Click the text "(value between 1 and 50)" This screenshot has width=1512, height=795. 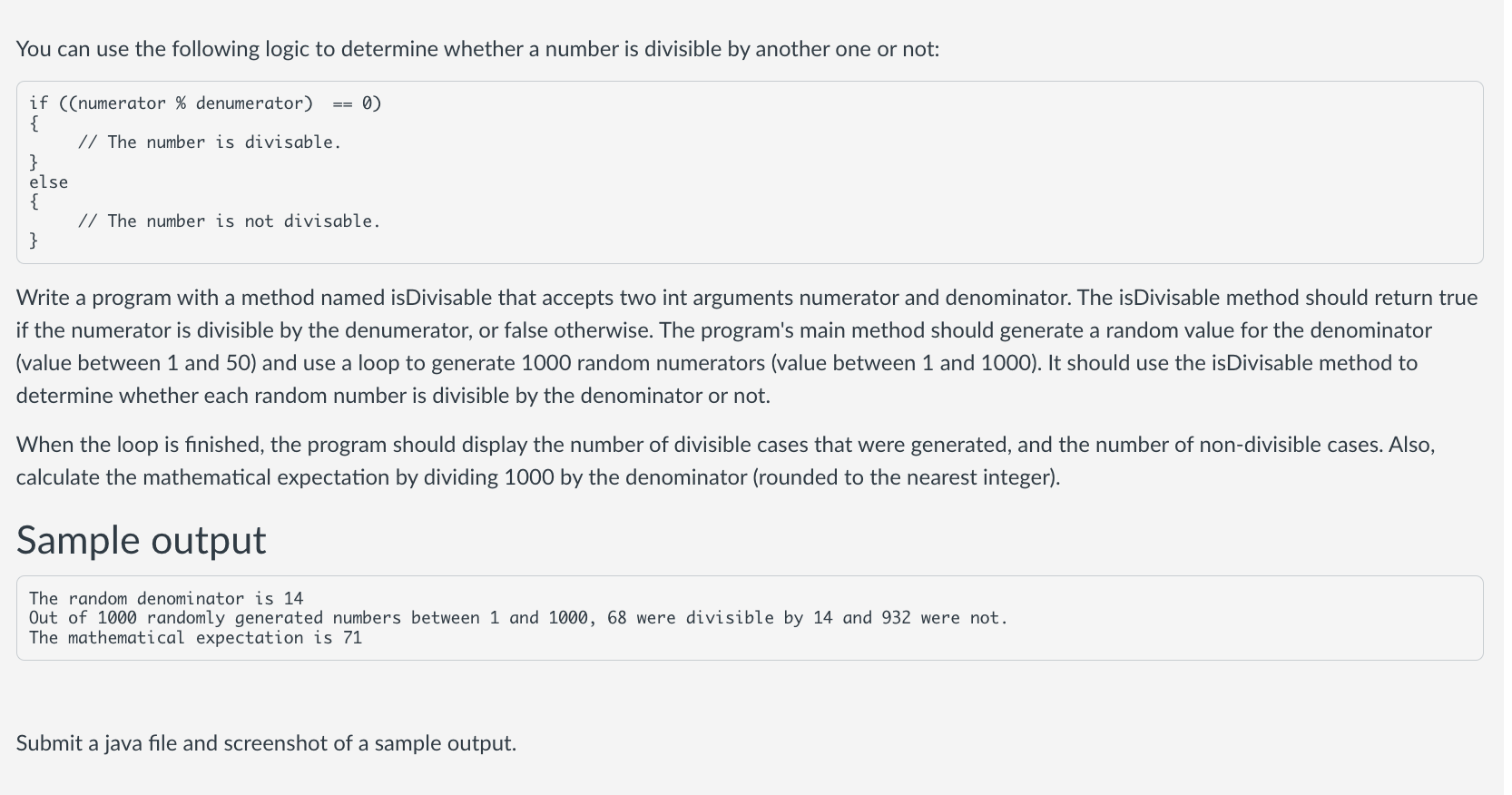point(136,363)
